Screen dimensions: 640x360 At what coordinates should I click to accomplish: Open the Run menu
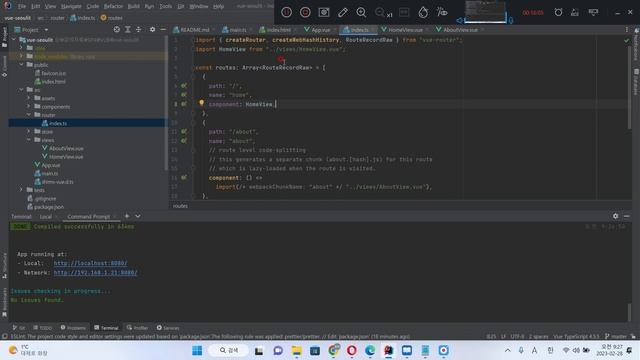[x=149, y=7]
